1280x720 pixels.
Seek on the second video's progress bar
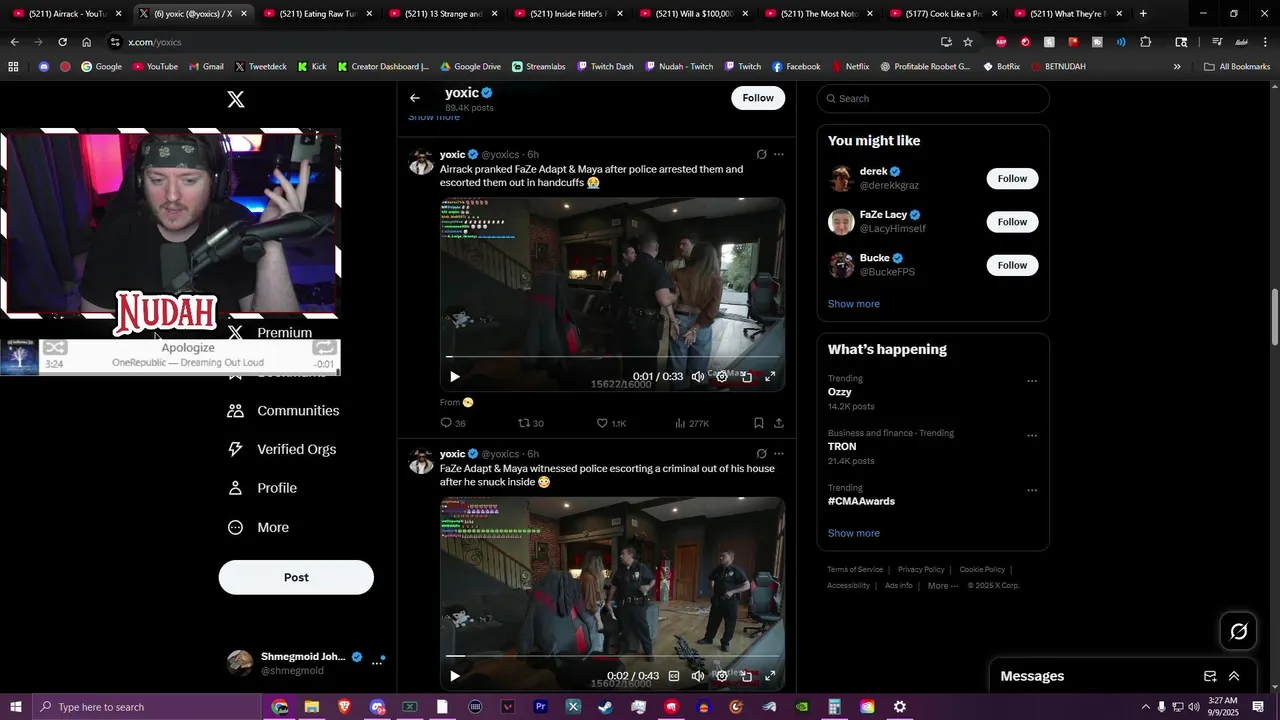click(x=612, y=656)
